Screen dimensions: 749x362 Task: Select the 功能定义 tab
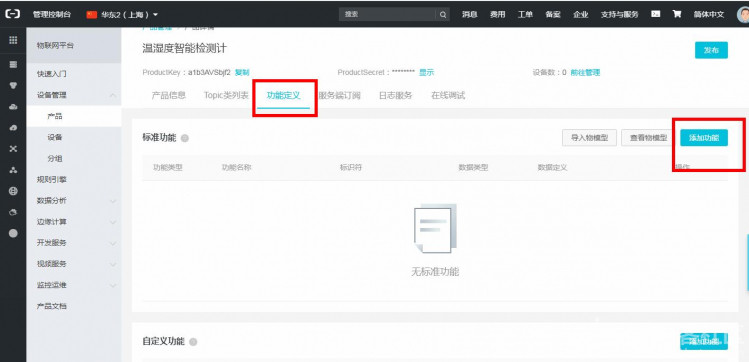(284, 96)
